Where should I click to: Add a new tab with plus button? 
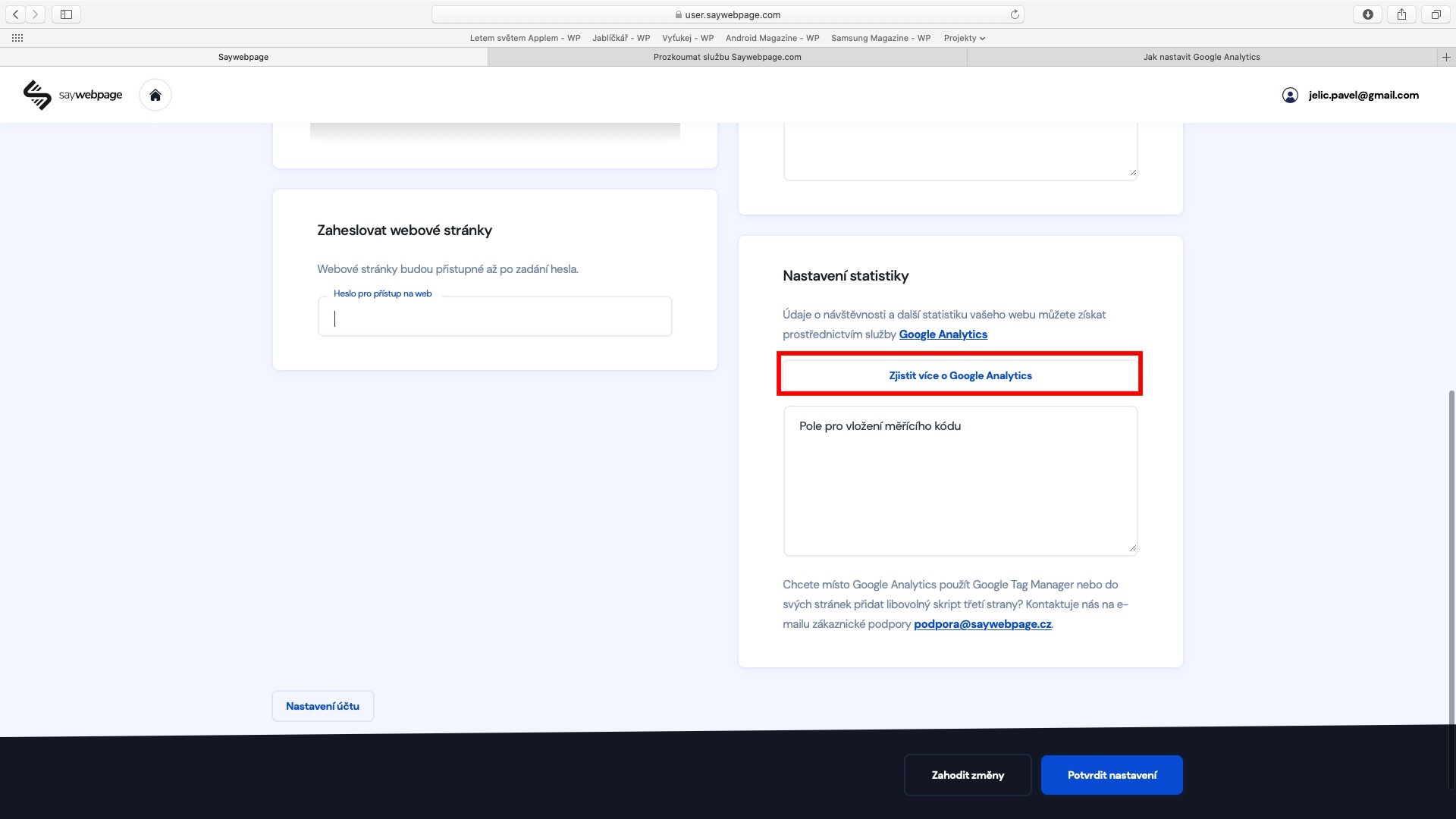[x=1446, y=57]
